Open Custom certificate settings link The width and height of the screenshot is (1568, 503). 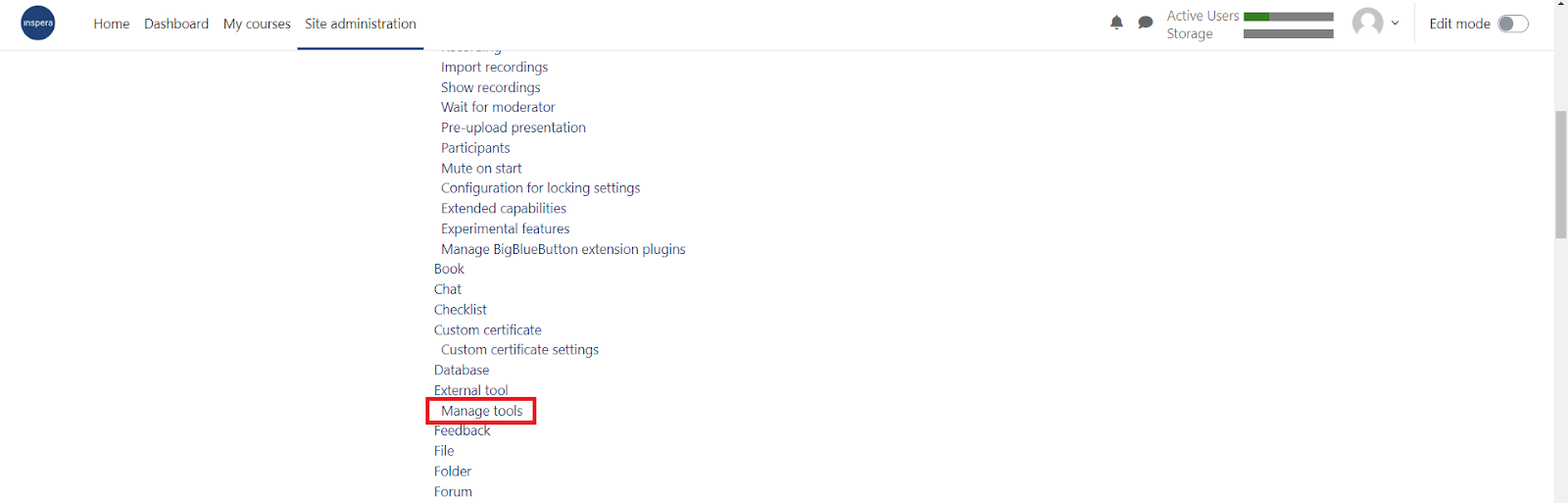[x=519, y=349]
